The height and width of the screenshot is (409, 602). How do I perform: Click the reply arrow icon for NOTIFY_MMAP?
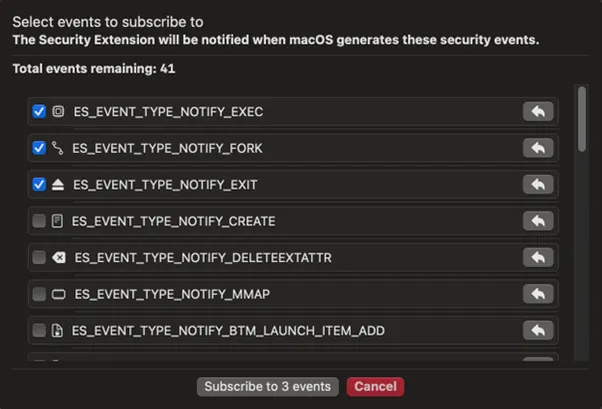538,294
